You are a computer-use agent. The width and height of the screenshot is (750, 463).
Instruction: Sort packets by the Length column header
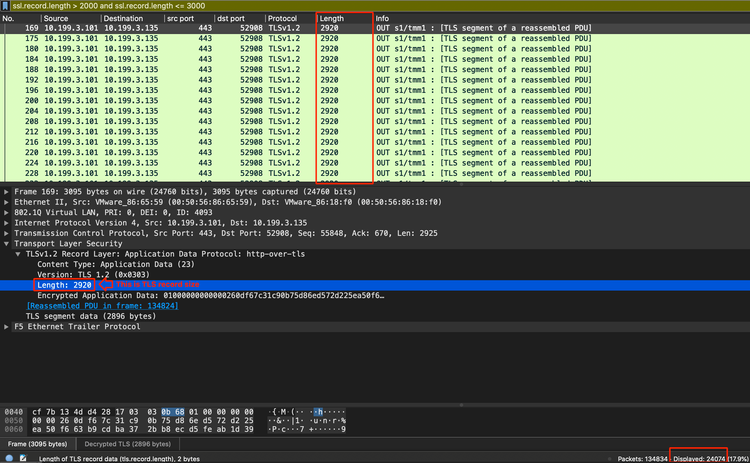[x=333, y=19]
